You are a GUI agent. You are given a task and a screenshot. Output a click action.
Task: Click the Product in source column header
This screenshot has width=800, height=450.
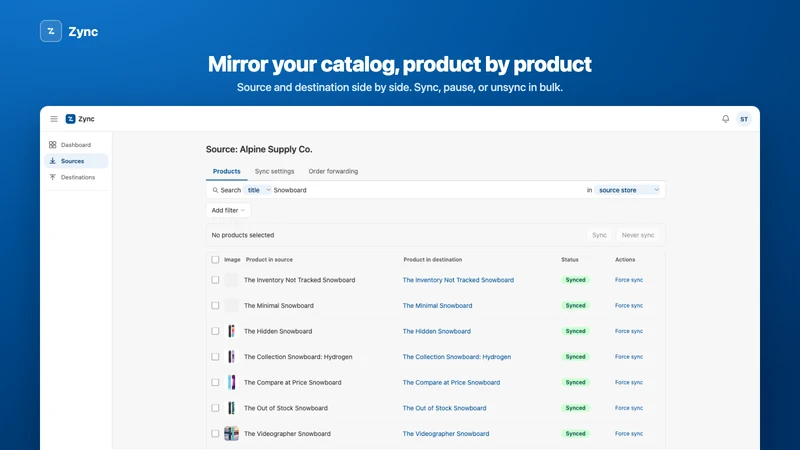point(269,260)
